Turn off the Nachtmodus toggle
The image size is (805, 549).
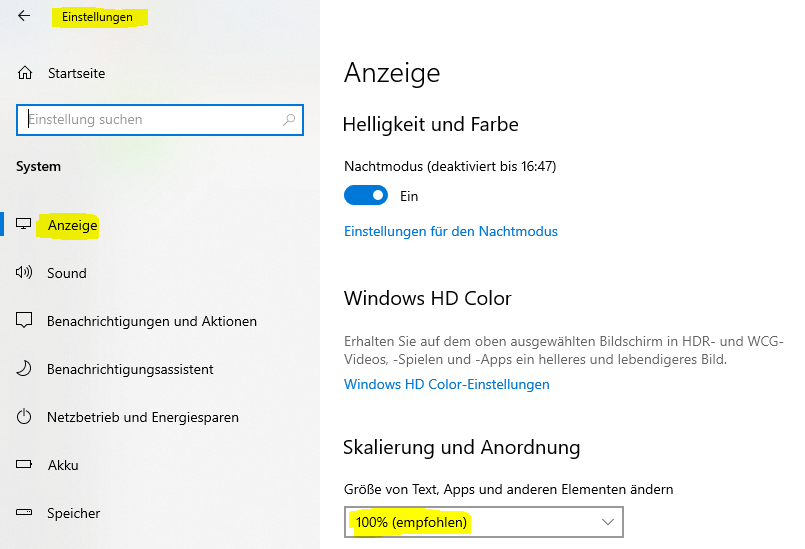click(x=365, y=196)
